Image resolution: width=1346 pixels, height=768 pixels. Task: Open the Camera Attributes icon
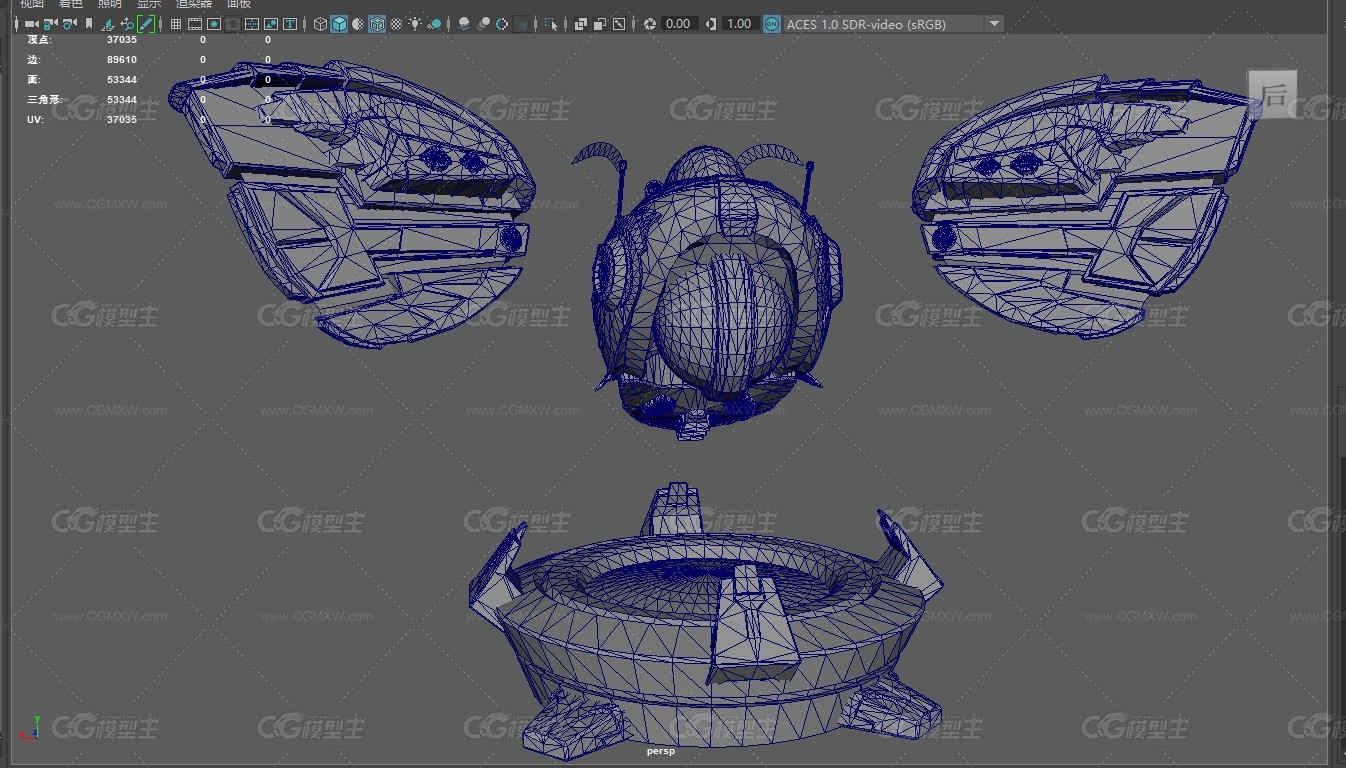coord(69,24)
